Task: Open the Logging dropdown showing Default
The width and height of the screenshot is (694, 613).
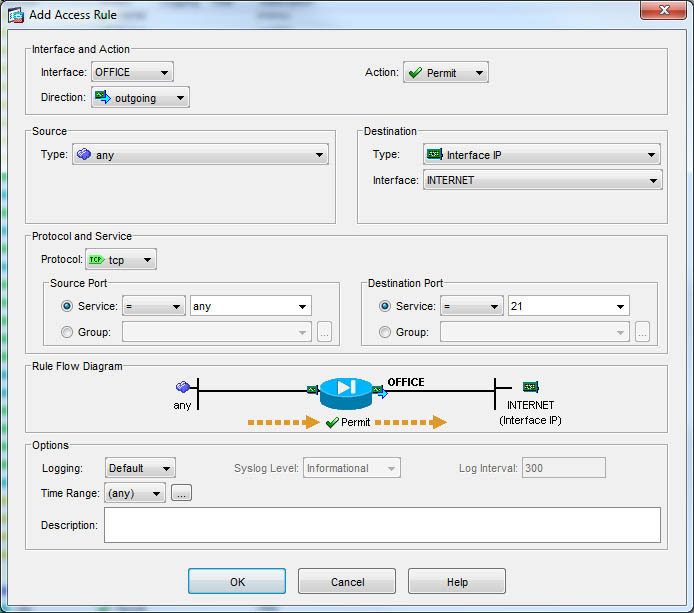Action: 140,468
